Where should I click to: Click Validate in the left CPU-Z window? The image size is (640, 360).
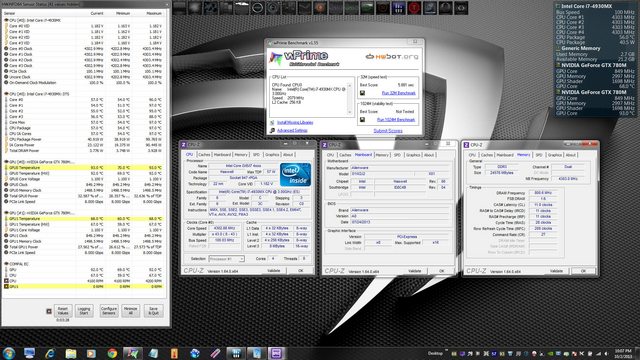click(x=273, y=271)
